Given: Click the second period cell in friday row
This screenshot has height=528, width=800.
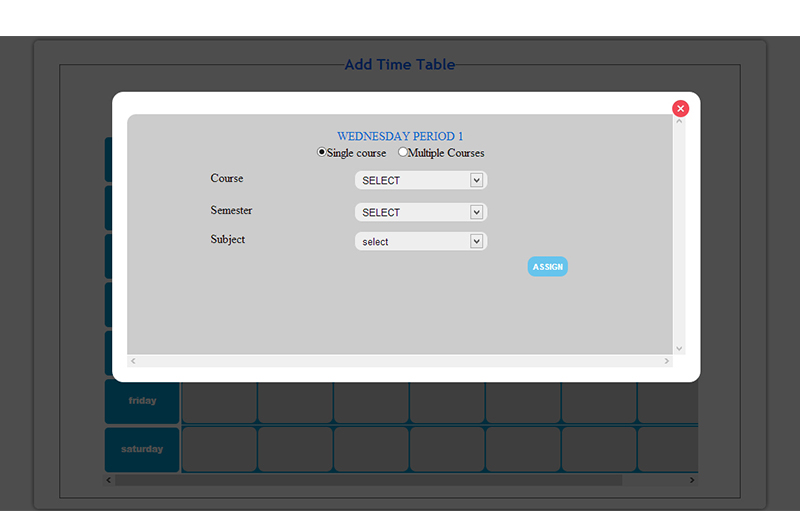Looking at the screenshot, I should [295, 401].
